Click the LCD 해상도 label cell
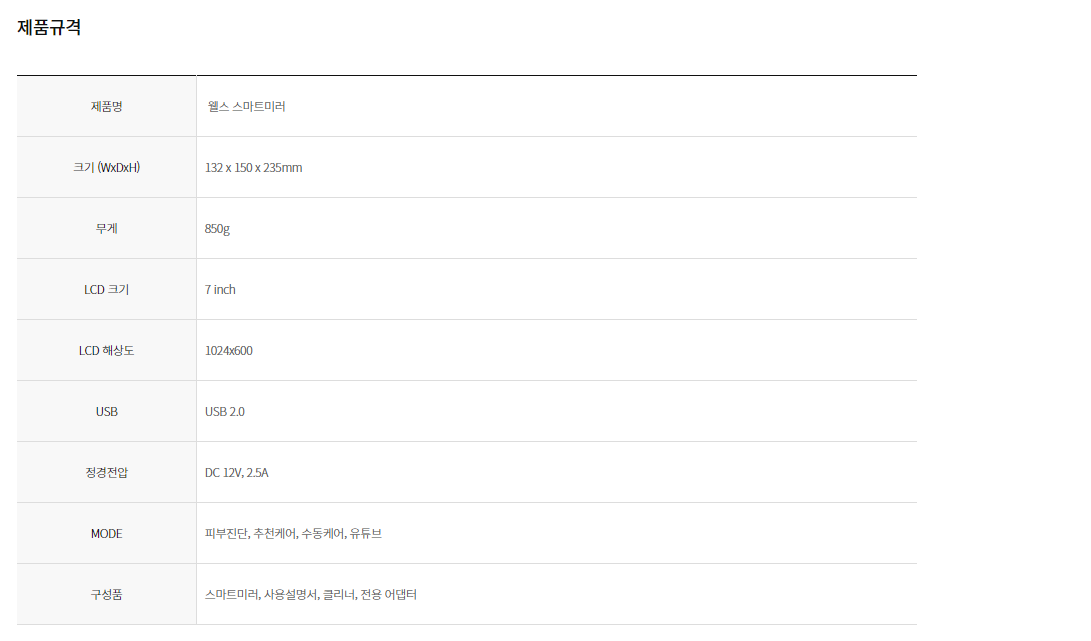The image size is (1091, 641). [106, 350]
